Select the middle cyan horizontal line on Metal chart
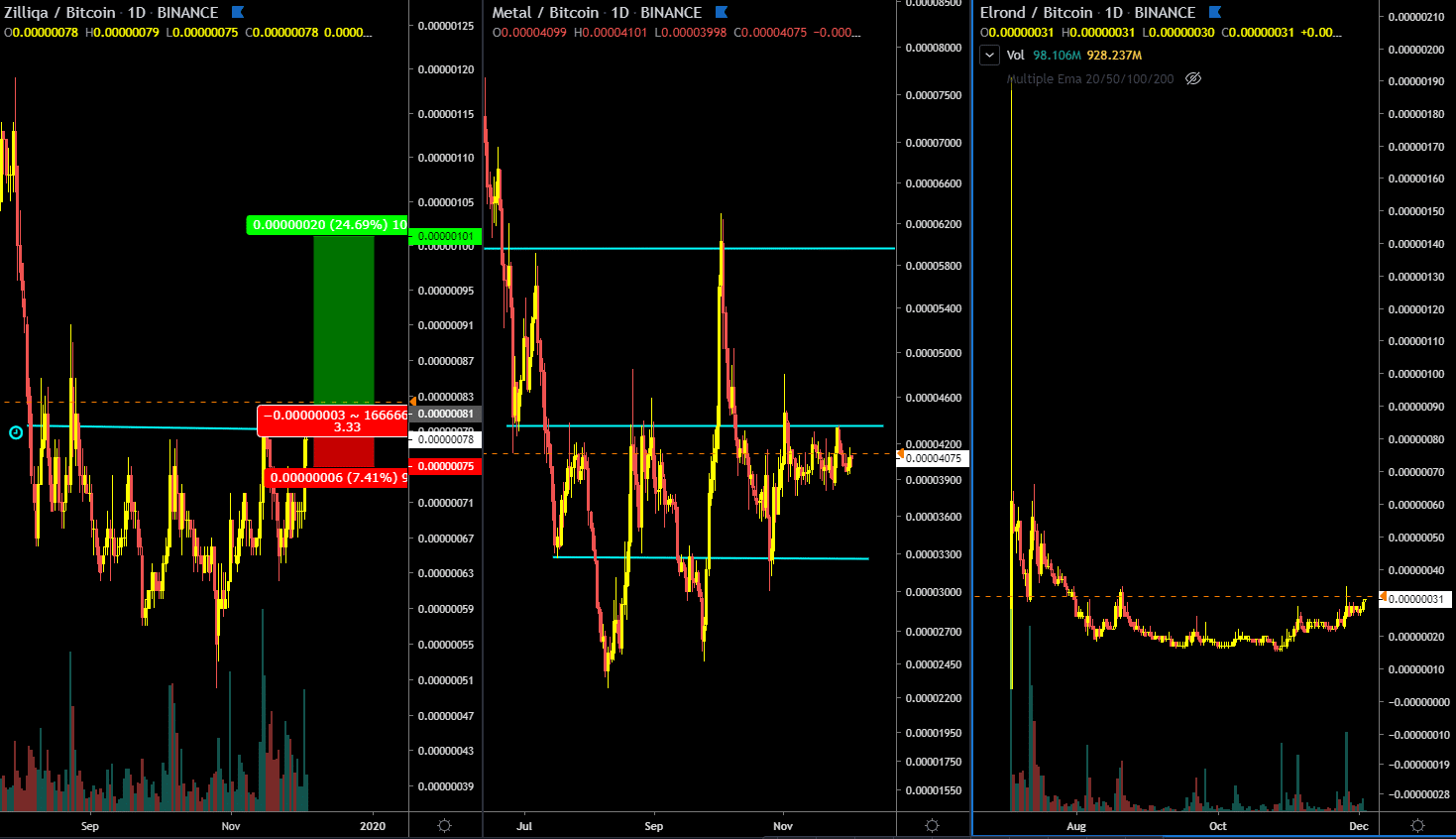The height and width of the screenshot is (839, 1456). tap(695, 425)
